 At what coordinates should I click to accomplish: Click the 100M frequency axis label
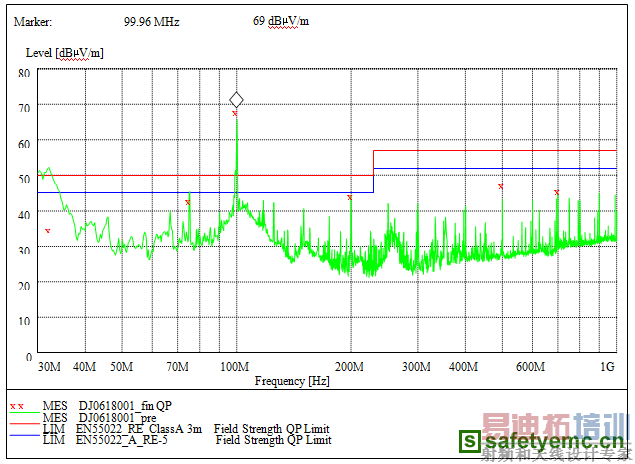click(x=234, y=367)
